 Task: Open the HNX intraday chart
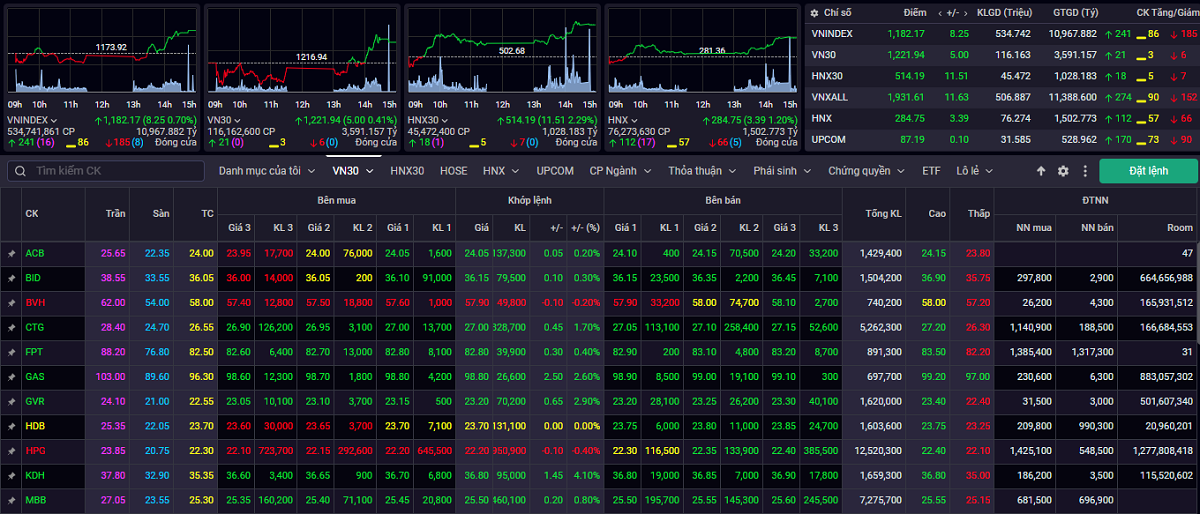tap(702, 52)
